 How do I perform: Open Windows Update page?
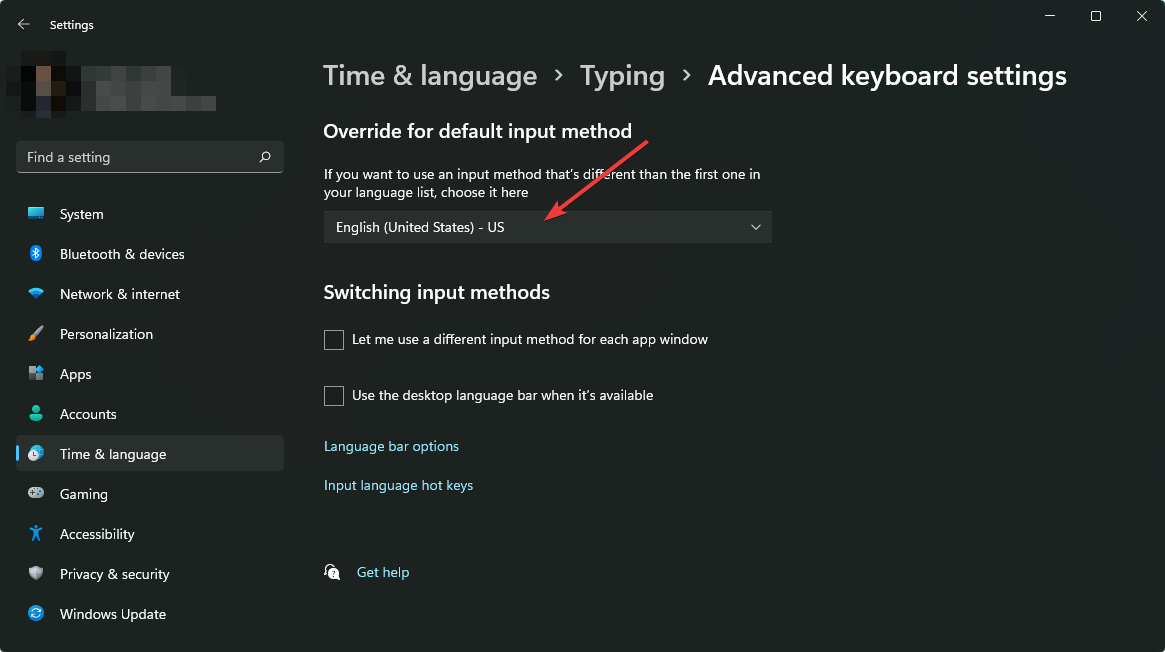tap(149, 614)
